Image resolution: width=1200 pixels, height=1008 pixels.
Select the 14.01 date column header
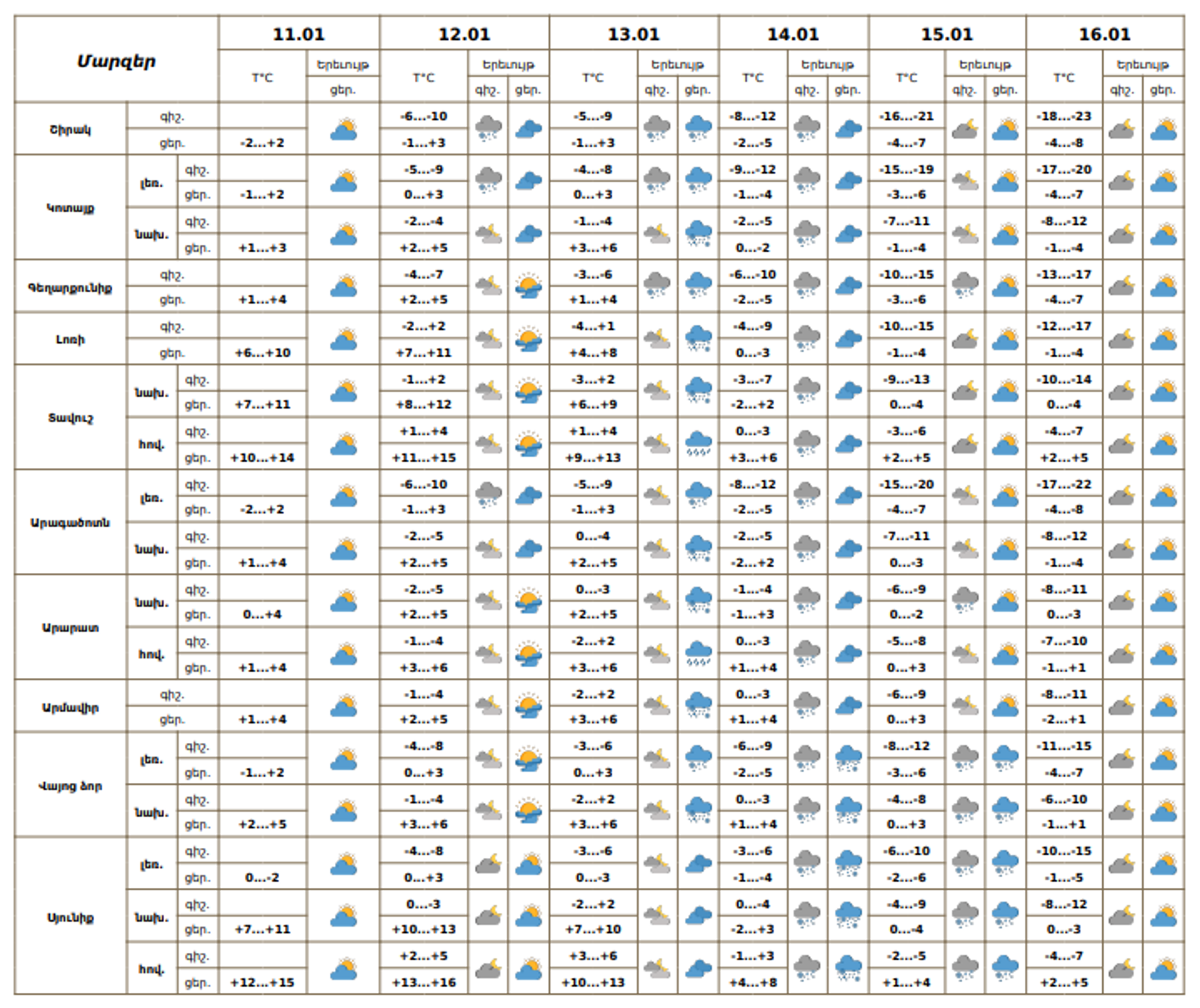click(x=793, y=34)
